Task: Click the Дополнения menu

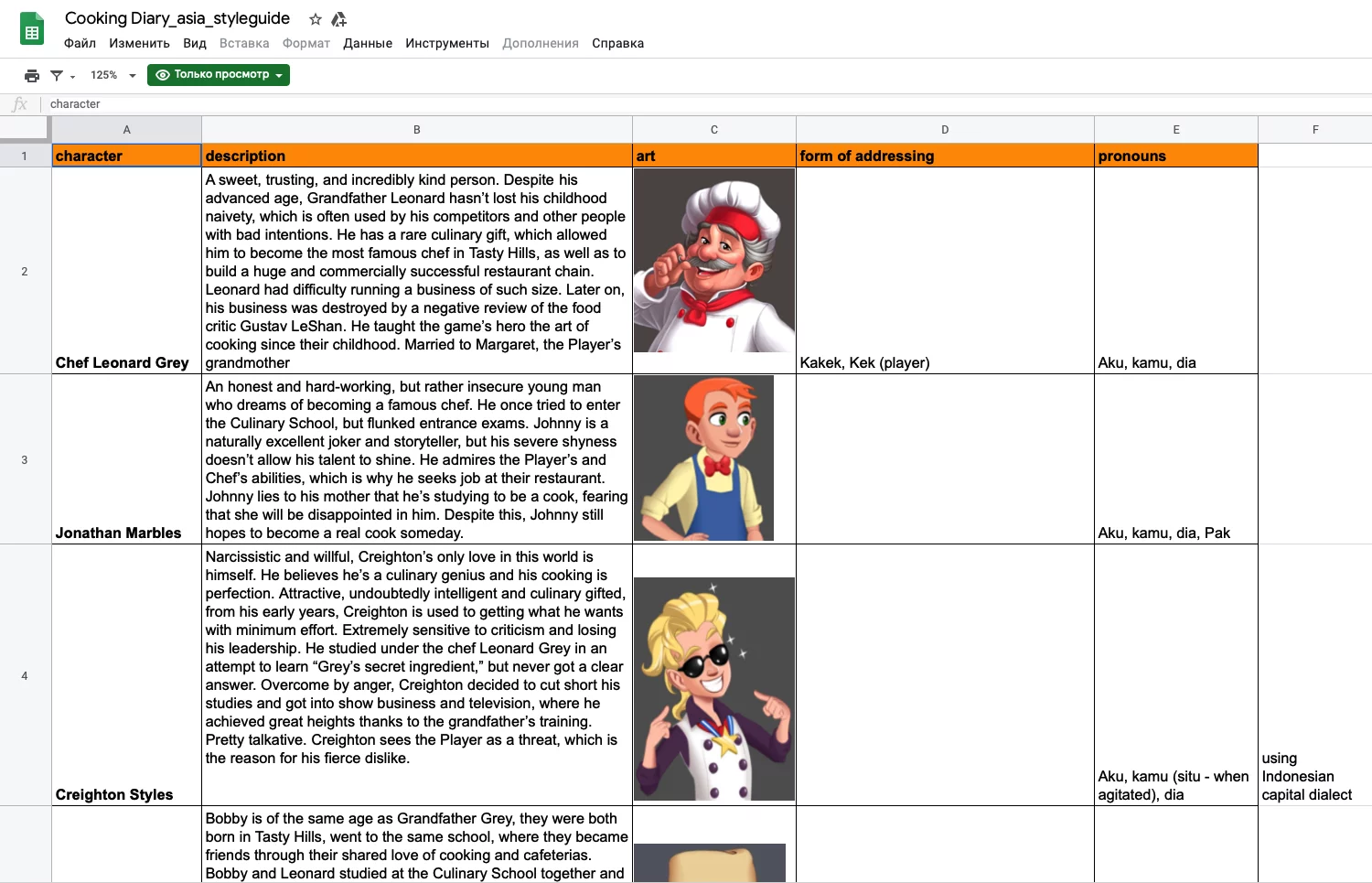Action: coord(541,43)
